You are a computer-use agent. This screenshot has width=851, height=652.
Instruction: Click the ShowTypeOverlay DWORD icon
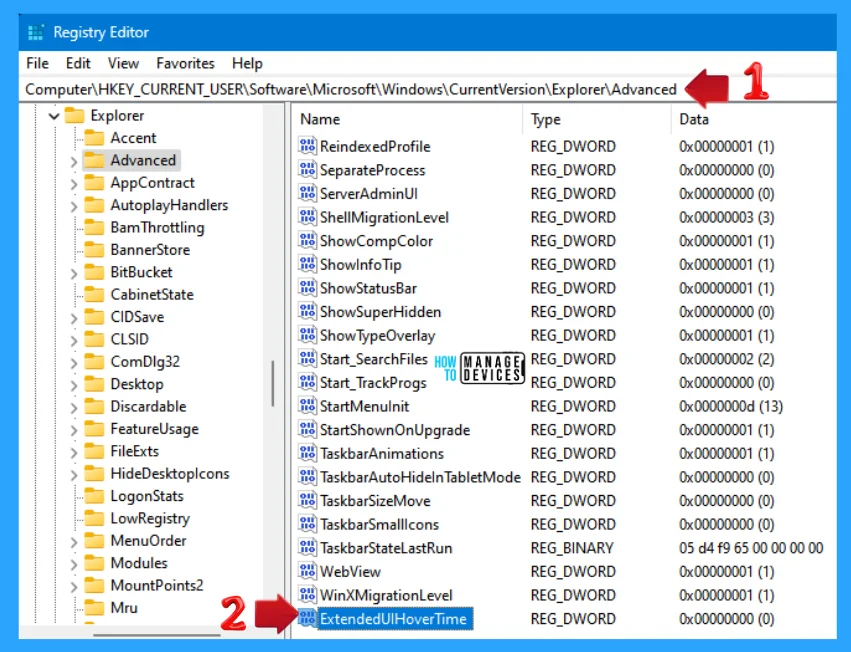pyautogui.click(x=307, y=335)
